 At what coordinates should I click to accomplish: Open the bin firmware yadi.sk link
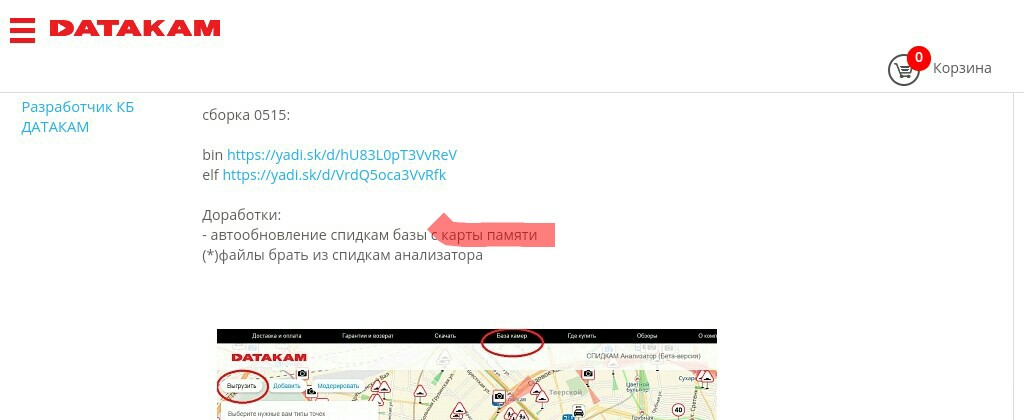[341, 155]
